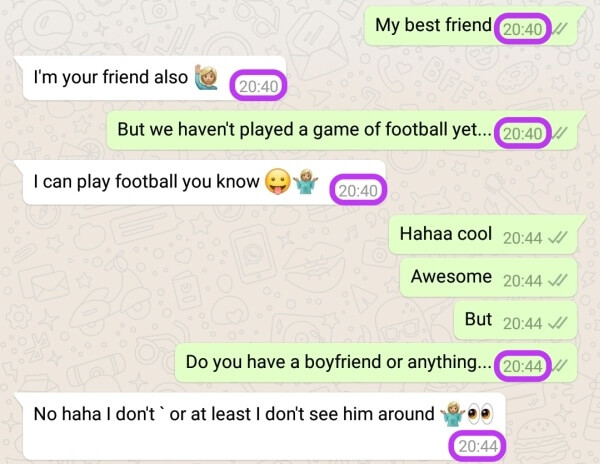Click the 'Awesome' message text

(451, 276)
